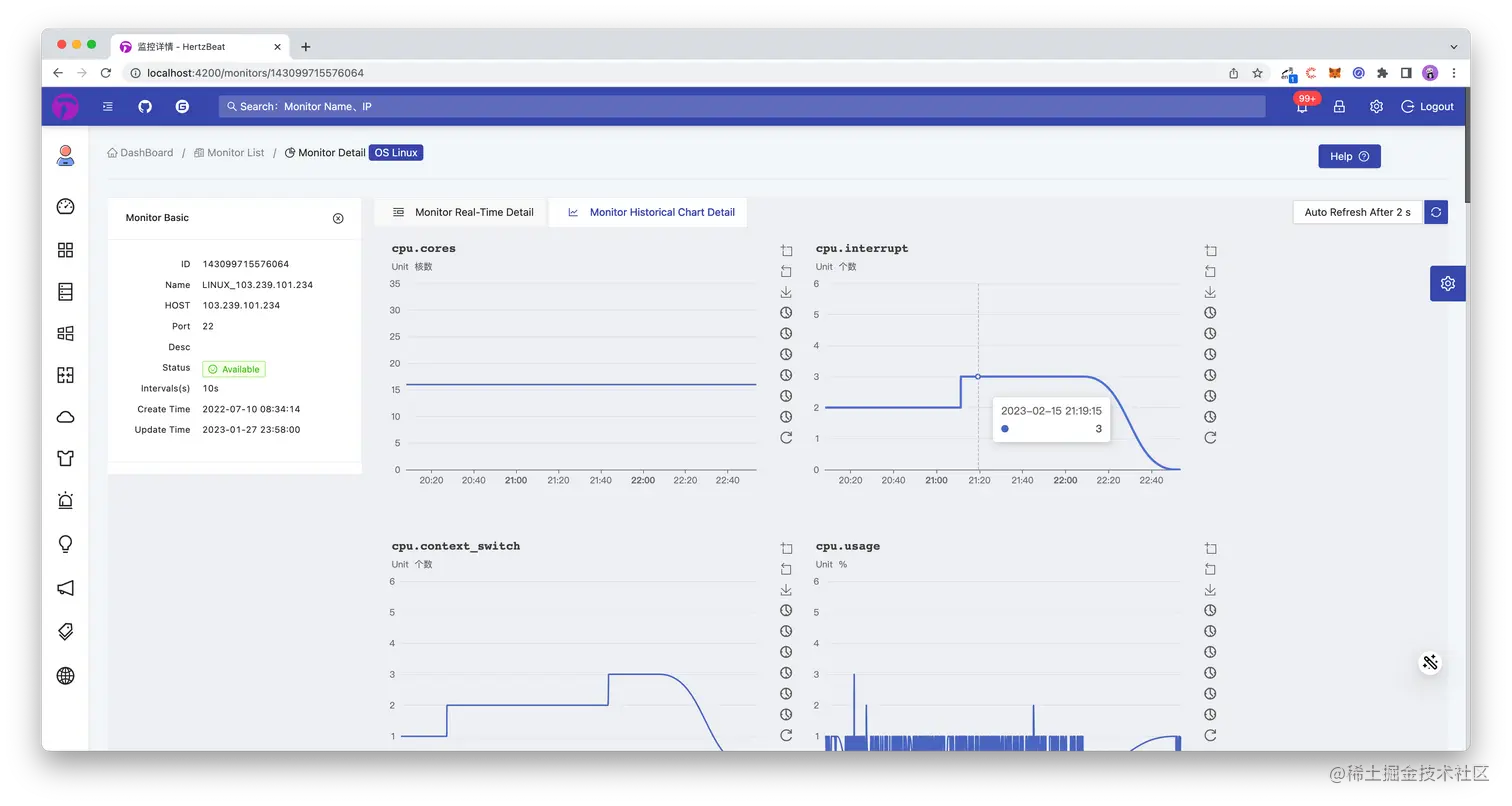The image size is (1512, 806).
Task: Select the server rack icon in the sidebar
Action: coord(65,292)
